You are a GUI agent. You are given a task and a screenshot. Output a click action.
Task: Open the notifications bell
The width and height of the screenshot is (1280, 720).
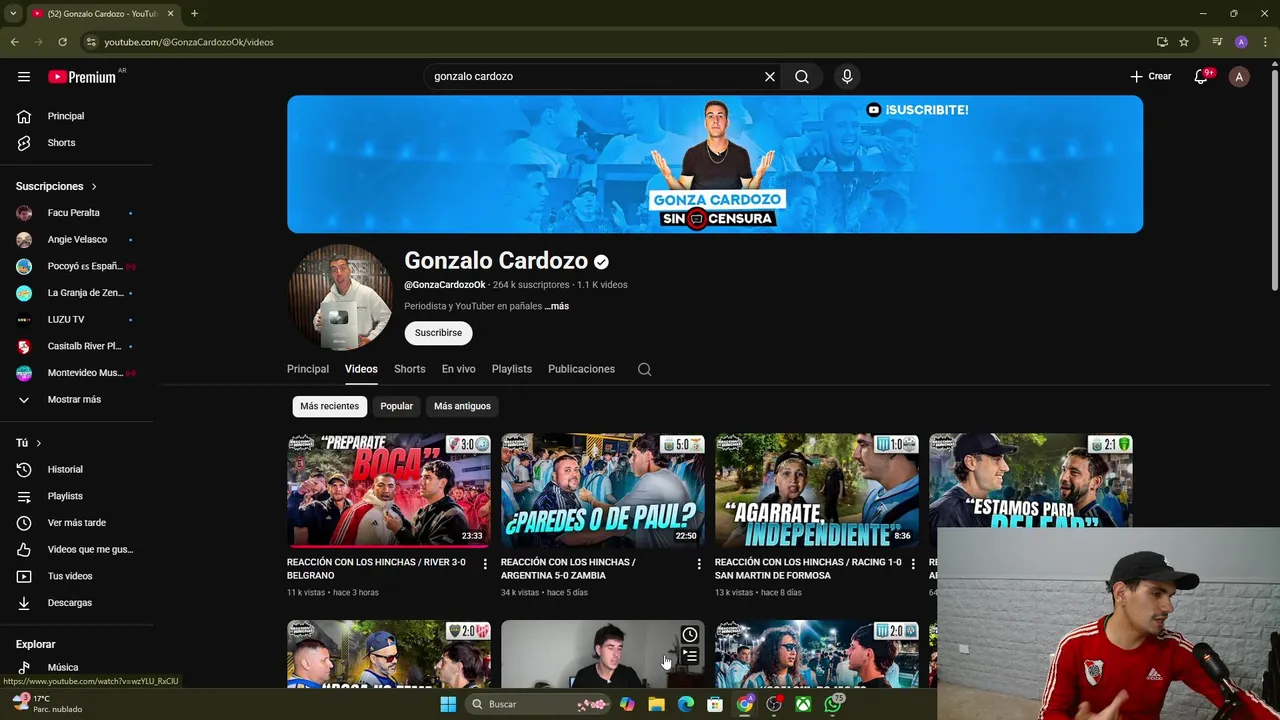[x=1201, y=77]
